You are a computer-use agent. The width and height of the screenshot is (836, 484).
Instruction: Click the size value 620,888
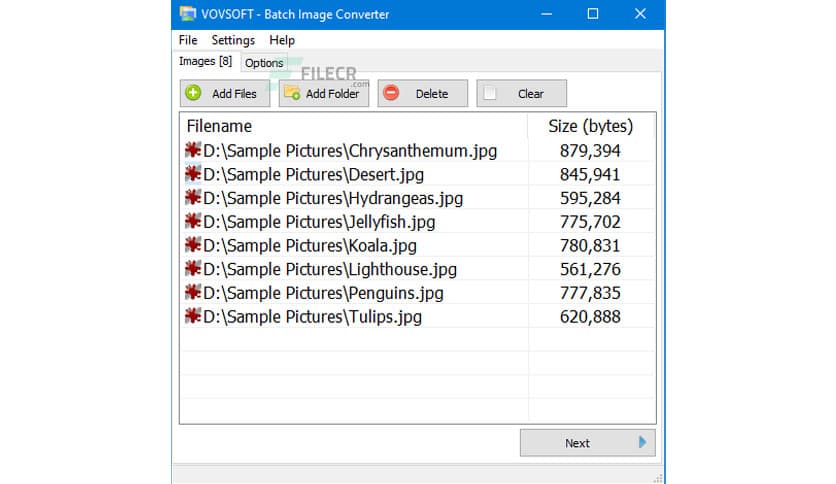(590, 317)
